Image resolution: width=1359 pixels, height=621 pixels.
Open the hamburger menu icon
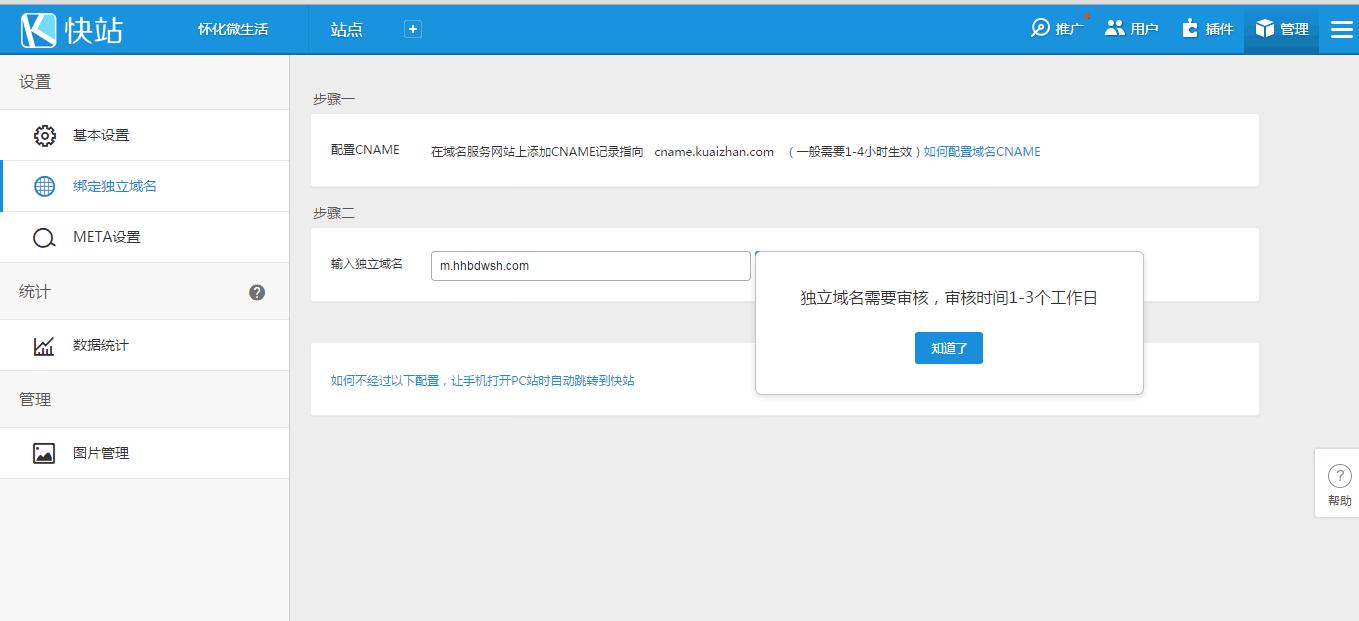pyautogui.click(x=1341, y=29)
